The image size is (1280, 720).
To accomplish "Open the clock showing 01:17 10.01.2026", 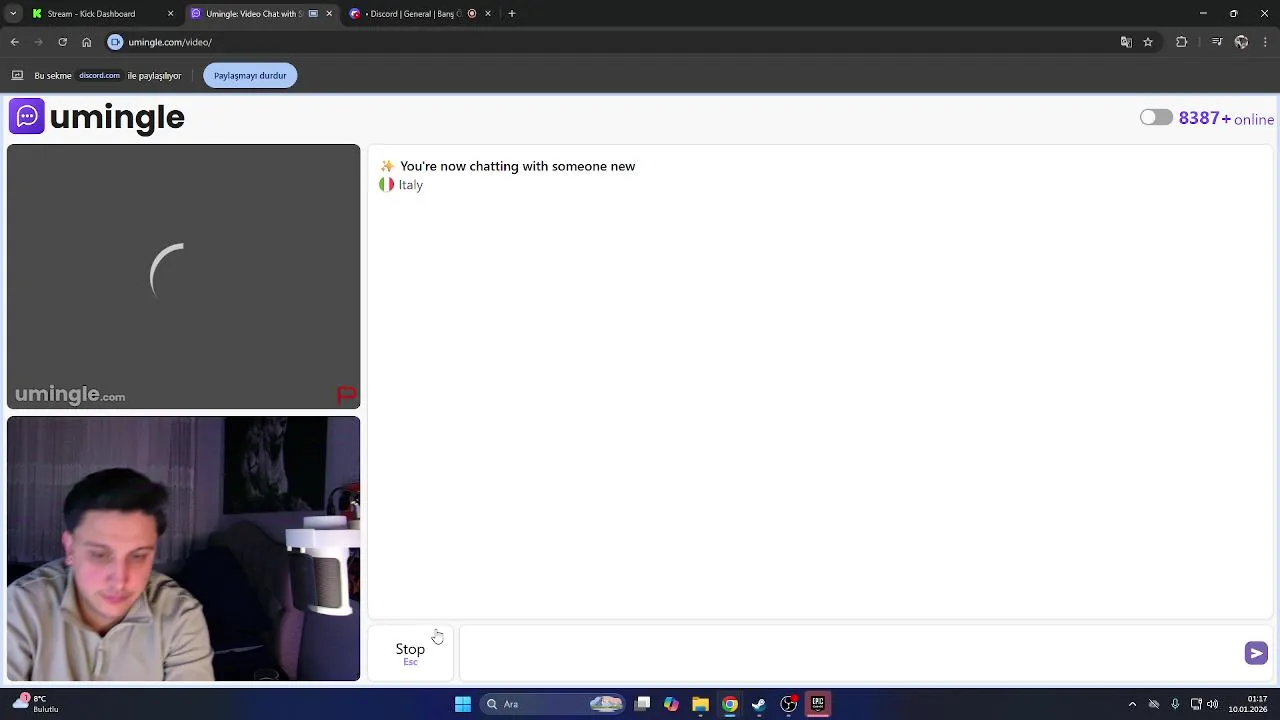I will click(x=1249, y=704).
